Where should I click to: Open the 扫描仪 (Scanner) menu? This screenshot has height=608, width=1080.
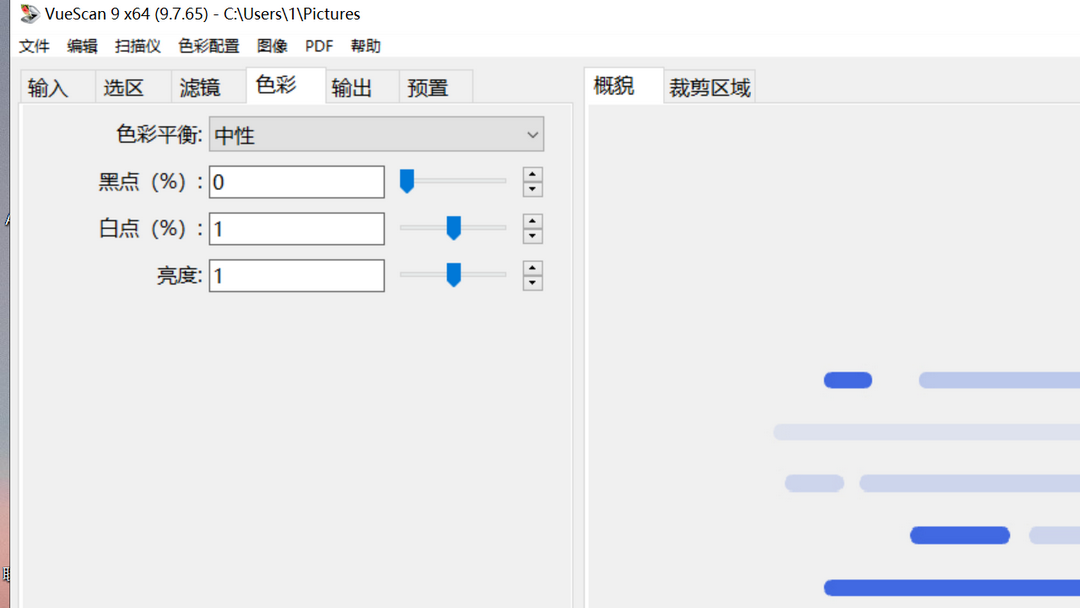pos(137,46)
